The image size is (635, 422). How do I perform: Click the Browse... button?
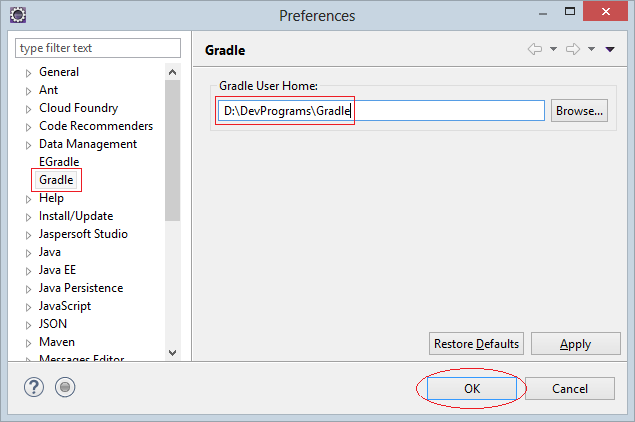[579, 111]
